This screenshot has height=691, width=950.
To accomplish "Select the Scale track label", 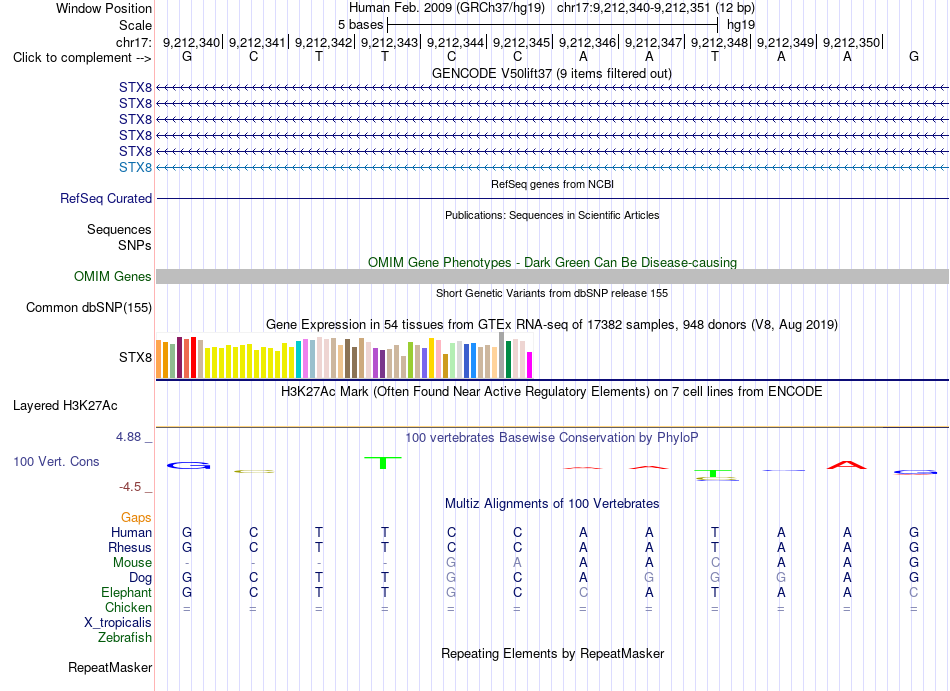I will coord(135,25).
